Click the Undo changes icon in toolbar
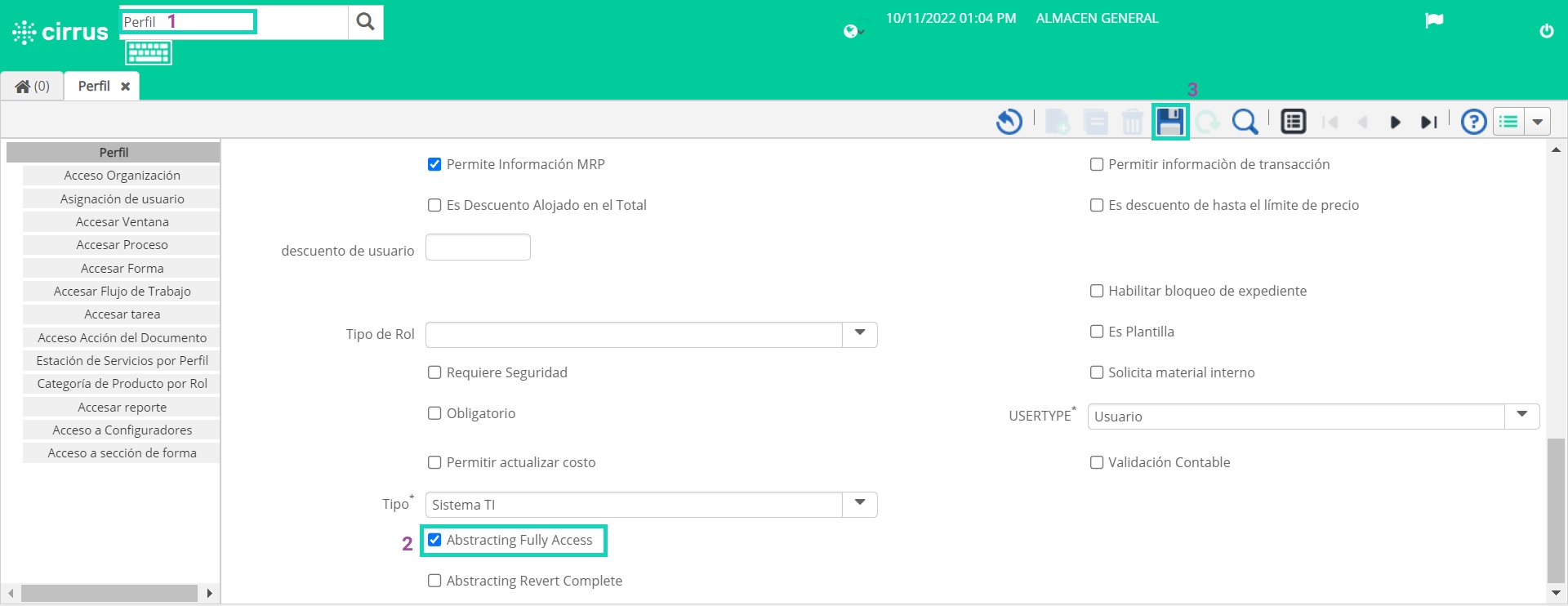This screenshot has height=606, width=1568. (x=1009, y=123)
